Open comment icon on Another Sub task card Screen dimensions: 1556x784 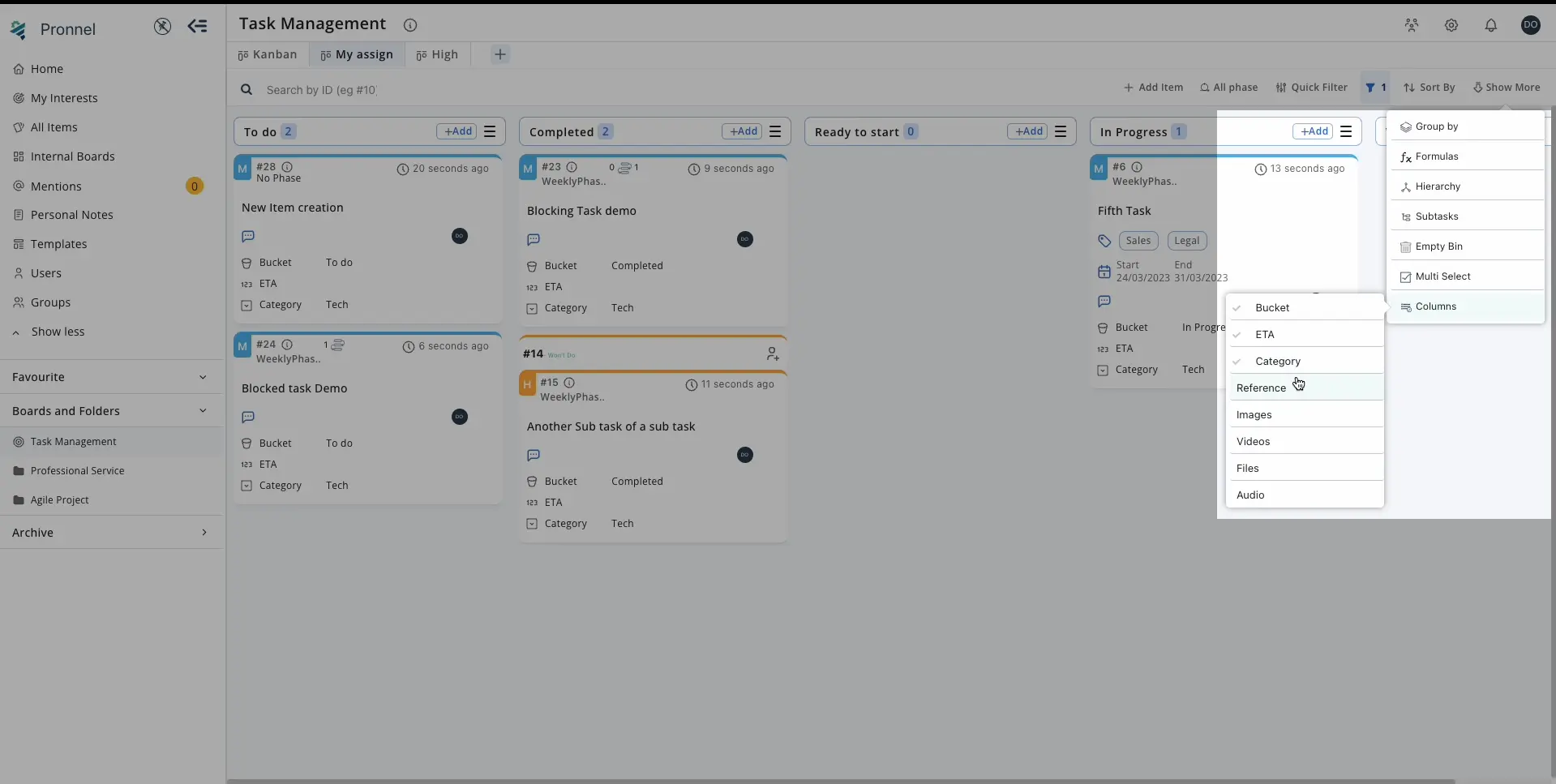coord(534,455)
